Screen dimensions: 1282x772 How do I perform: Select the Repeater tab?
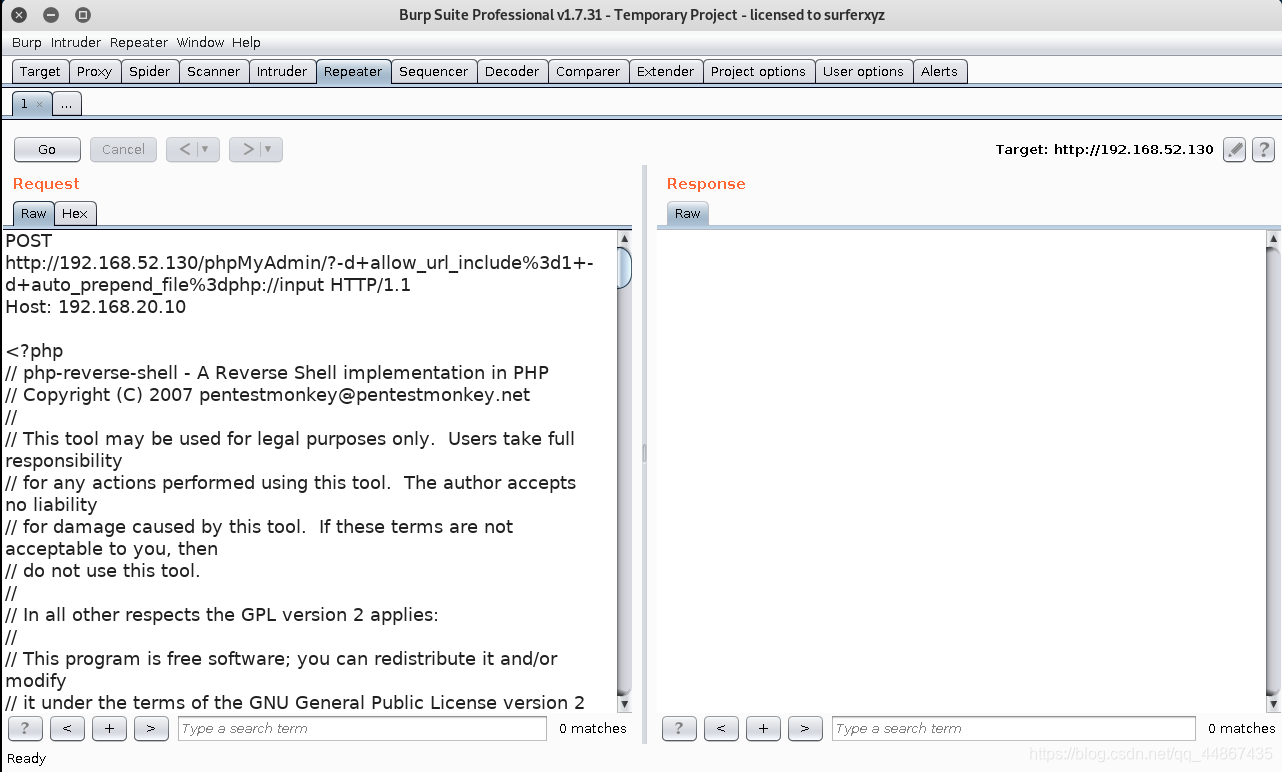point(353,71)
